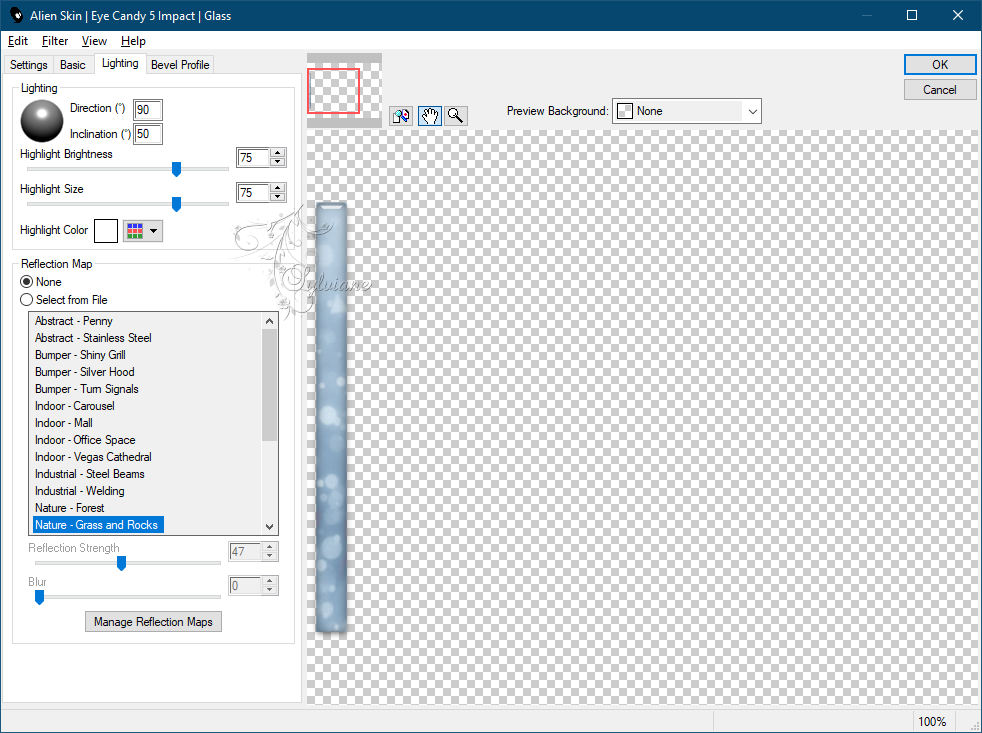Select Industrial - Welding map
982x733 pixels.
[80, 491]
